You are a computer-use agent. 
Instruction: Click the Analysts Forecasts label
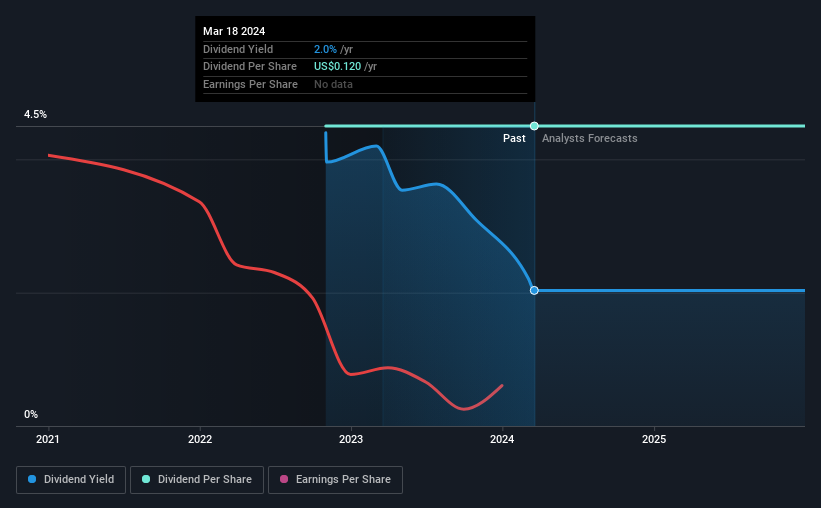pyautogui.click(x=590, y=138)
